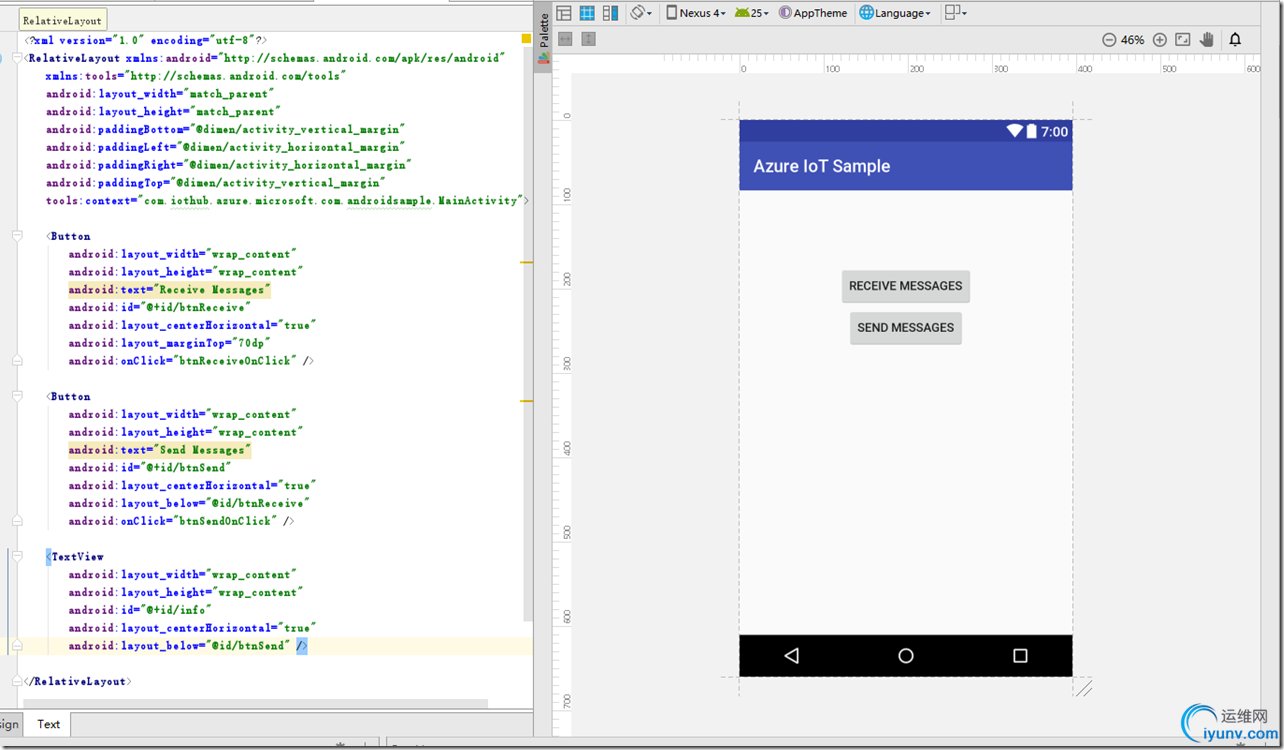
Task: Open the API 25 version dropdown
Action: [752, 13]
